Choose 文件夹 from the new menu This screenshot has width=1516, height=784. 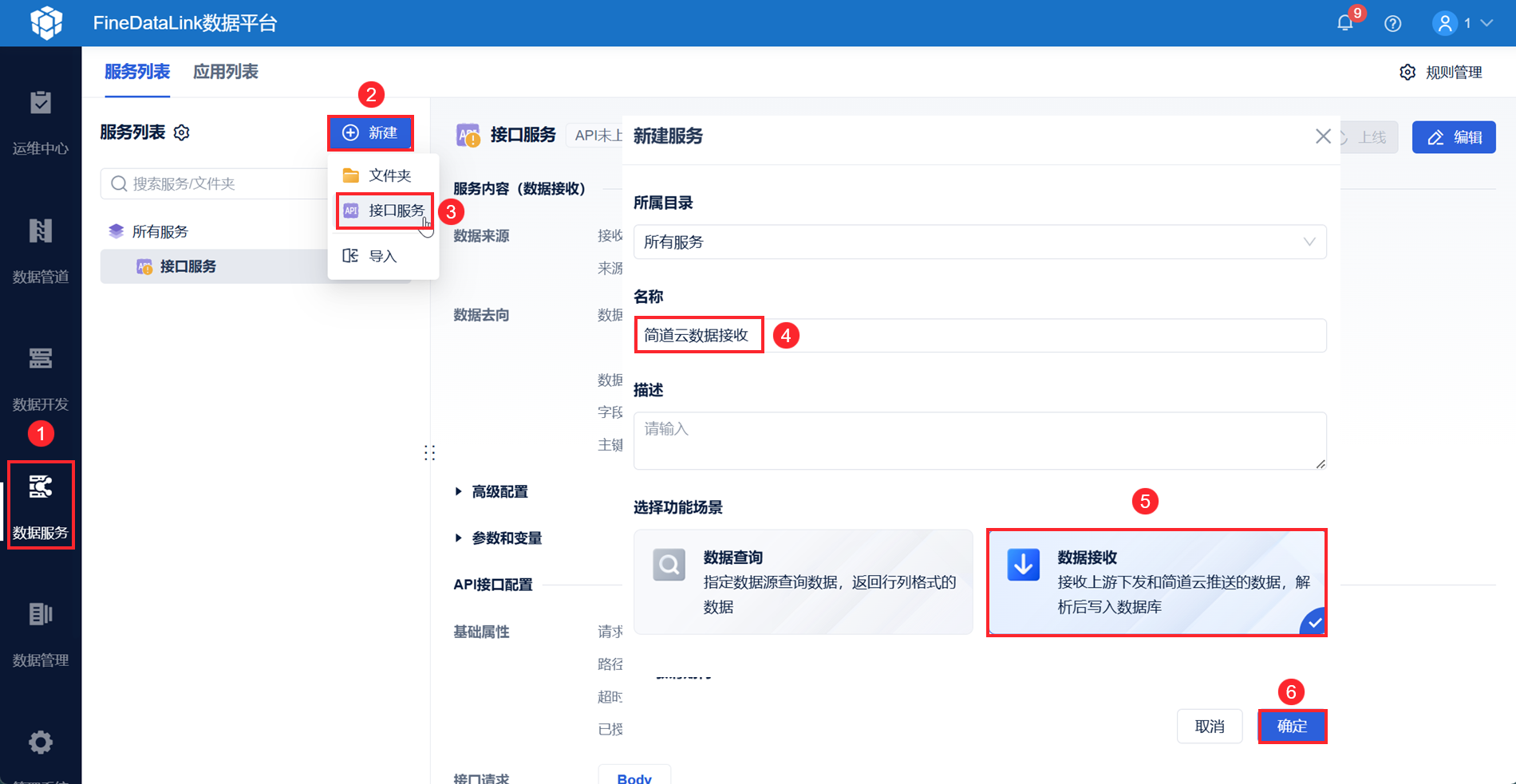[x=383, y=175]
